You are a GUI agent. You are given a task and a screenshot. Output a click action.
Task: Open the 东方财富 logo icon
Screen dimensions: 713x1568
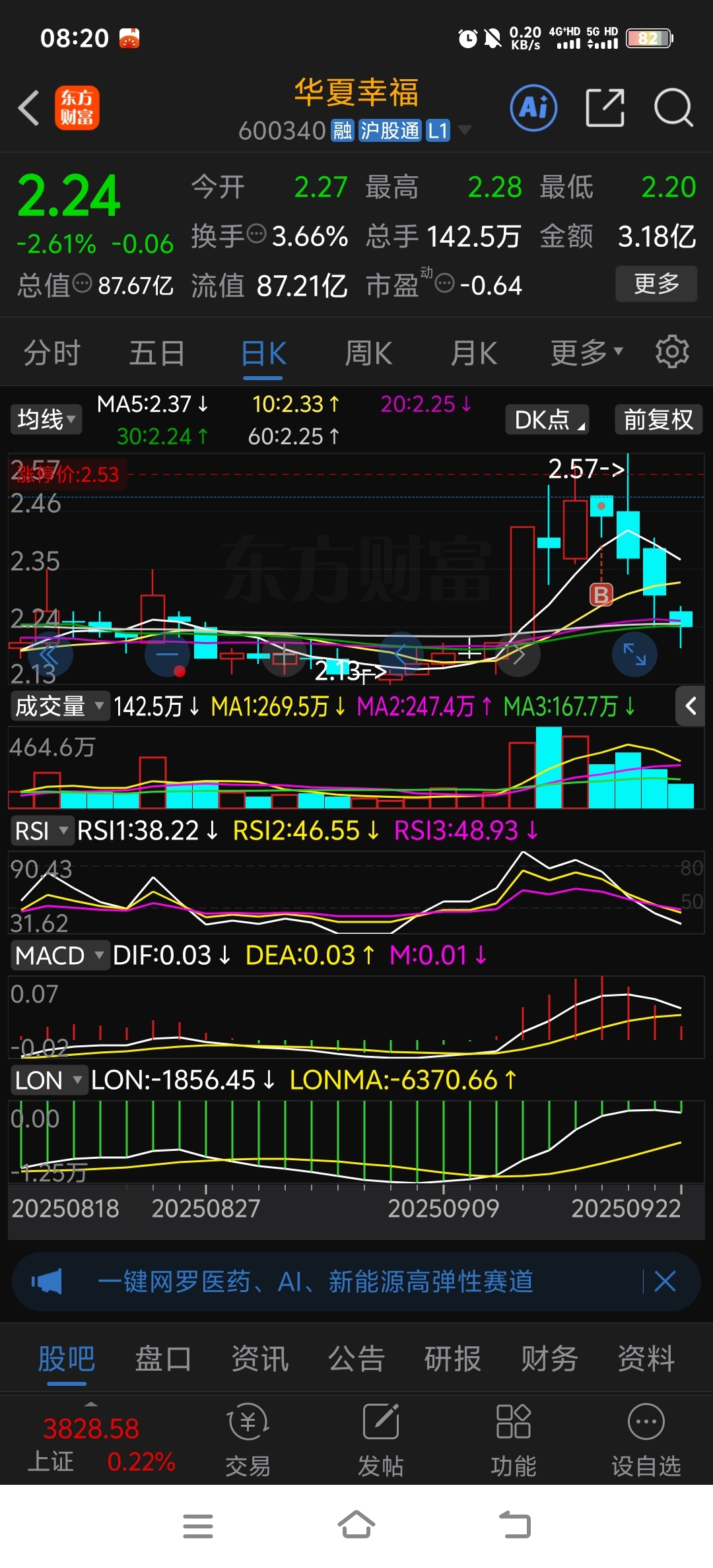[77, 108]
